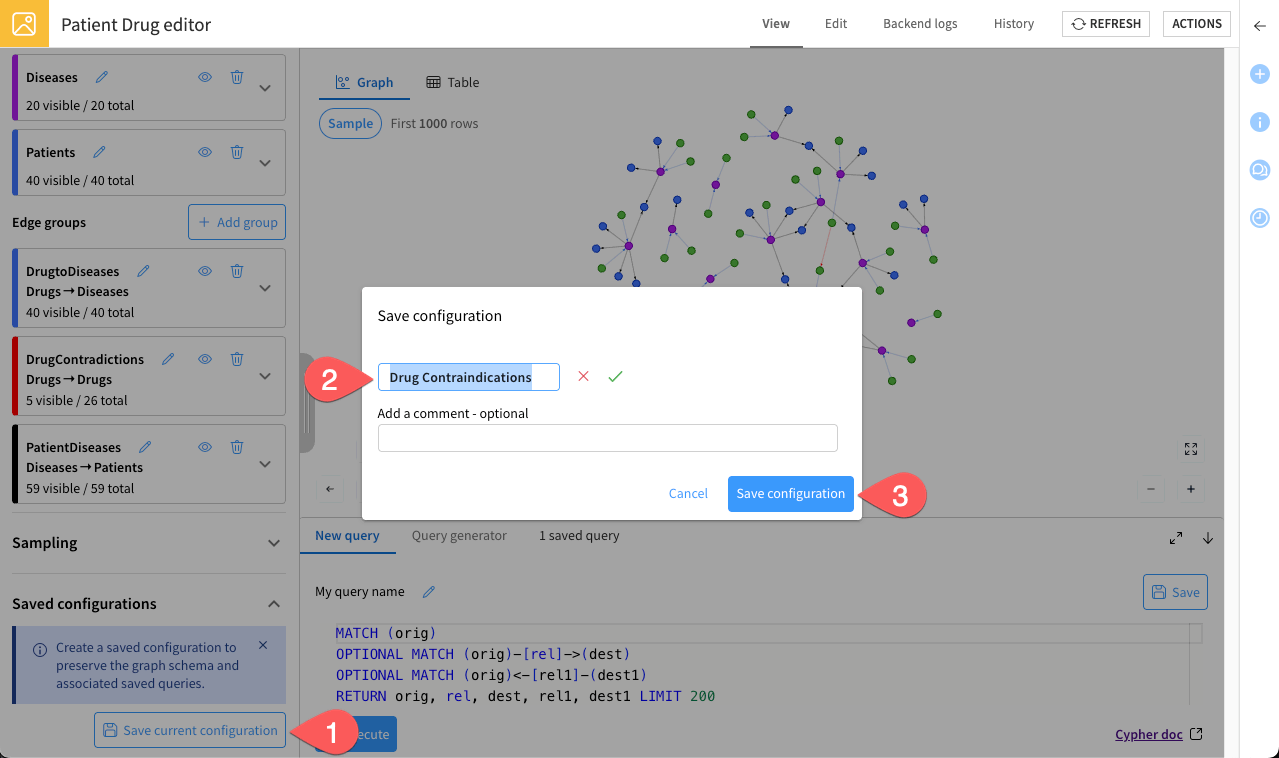Viewport: 1279px width, 758px height.
Task: Click the optional comment input field
Action: tap(607, 438)
